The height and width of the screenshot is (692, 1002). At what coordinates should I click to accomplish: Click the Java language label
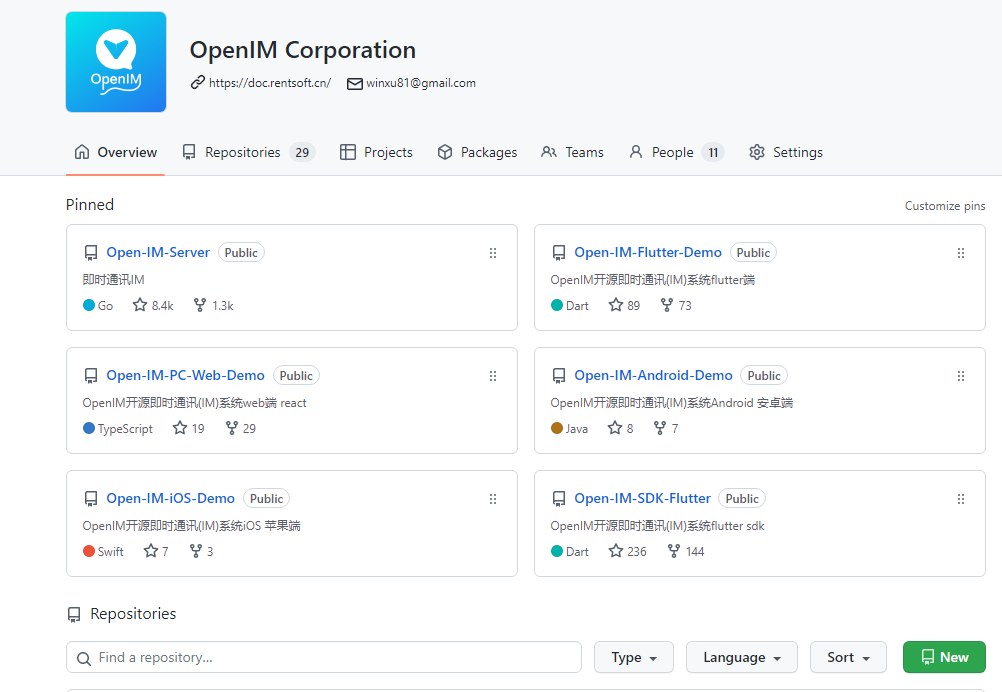[576, 429]
